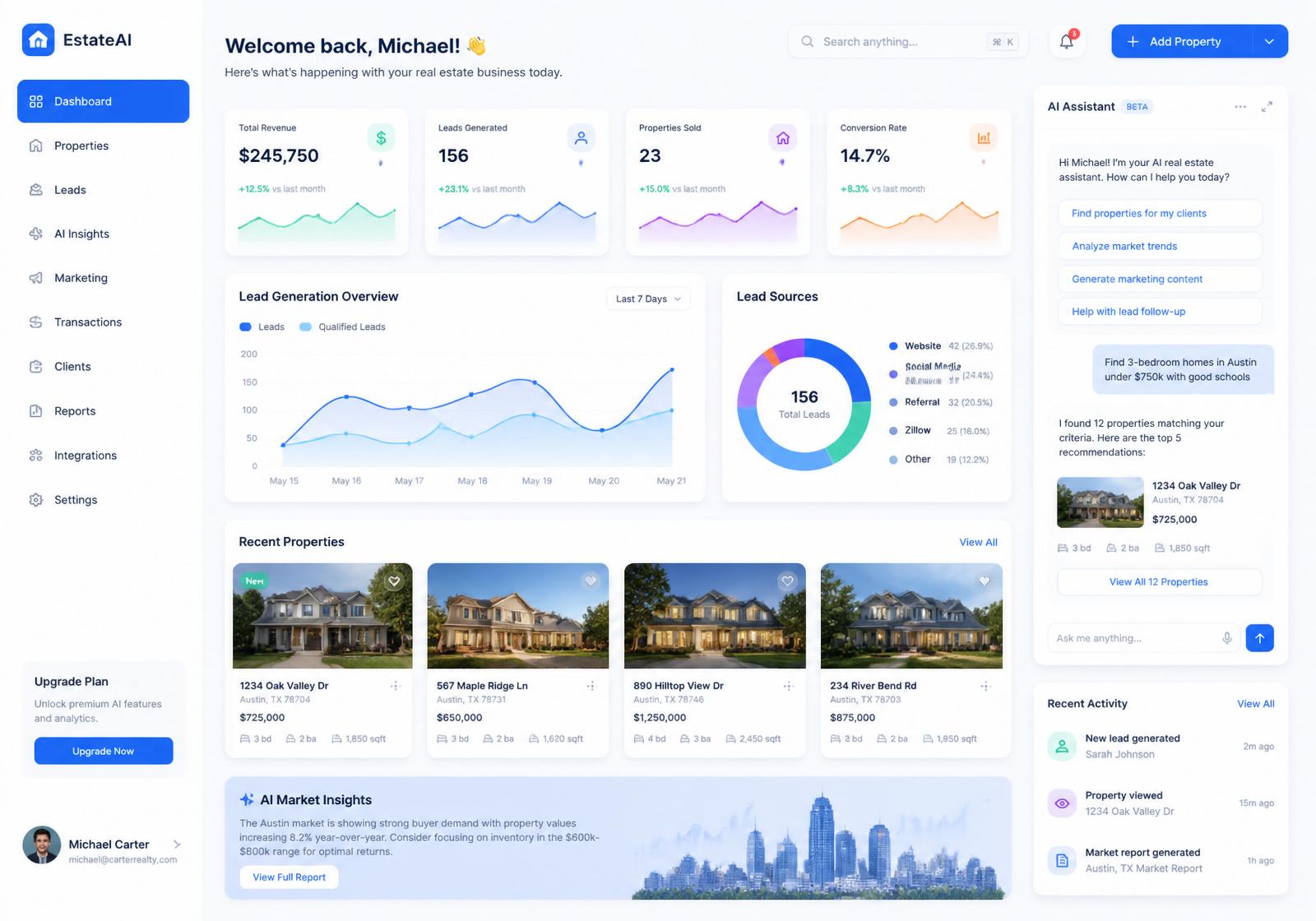Focus the Search anything field
The image size is (1316, 921).
[x=908, y=41]
